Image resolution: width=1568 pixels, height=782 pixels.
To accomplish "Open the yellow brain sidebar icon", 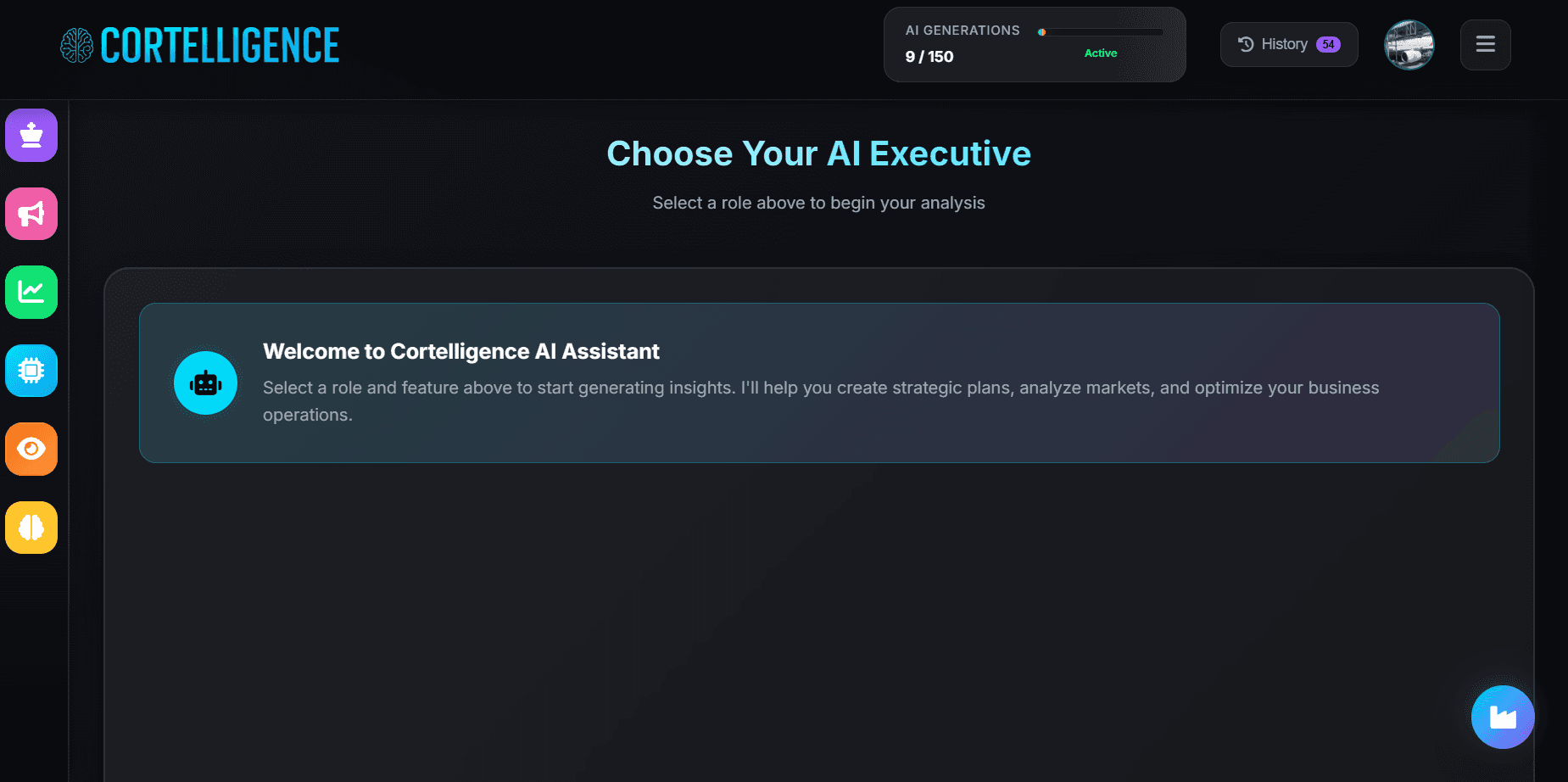I will (x=31, y=528).
